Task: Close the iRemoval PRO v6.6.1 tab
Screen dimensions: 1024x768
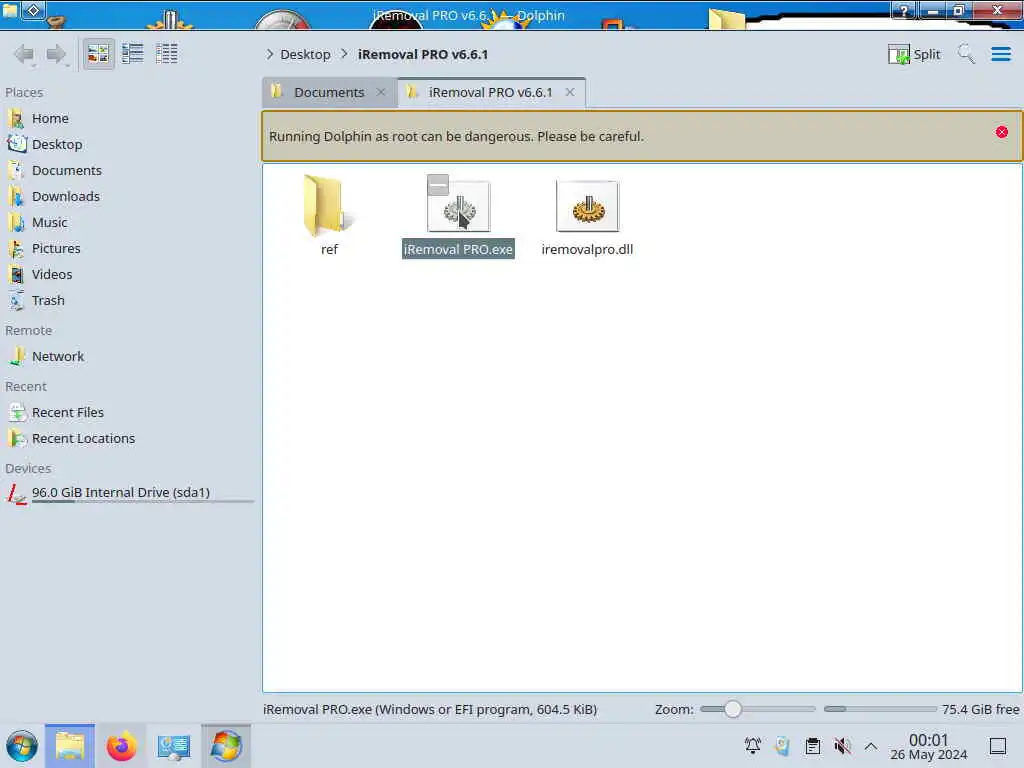Action: coord(570,93)
